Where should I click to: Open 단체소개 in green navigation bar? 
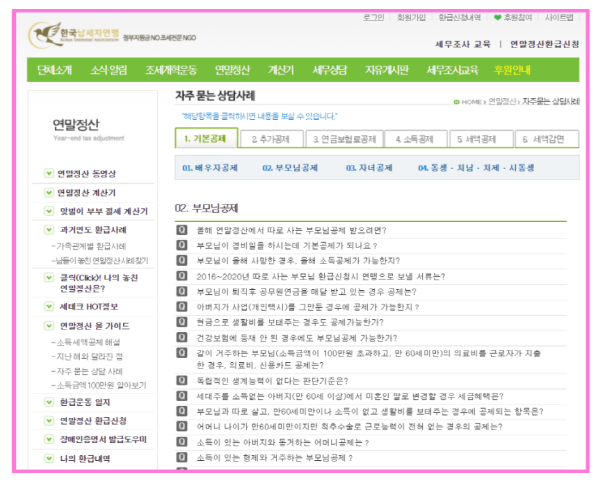(x=54, y=70)
